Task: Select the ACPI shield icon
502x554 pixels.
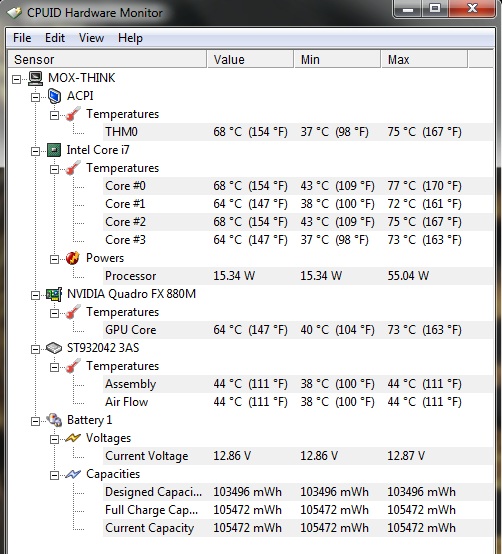Action: click(x=54, y=96)
